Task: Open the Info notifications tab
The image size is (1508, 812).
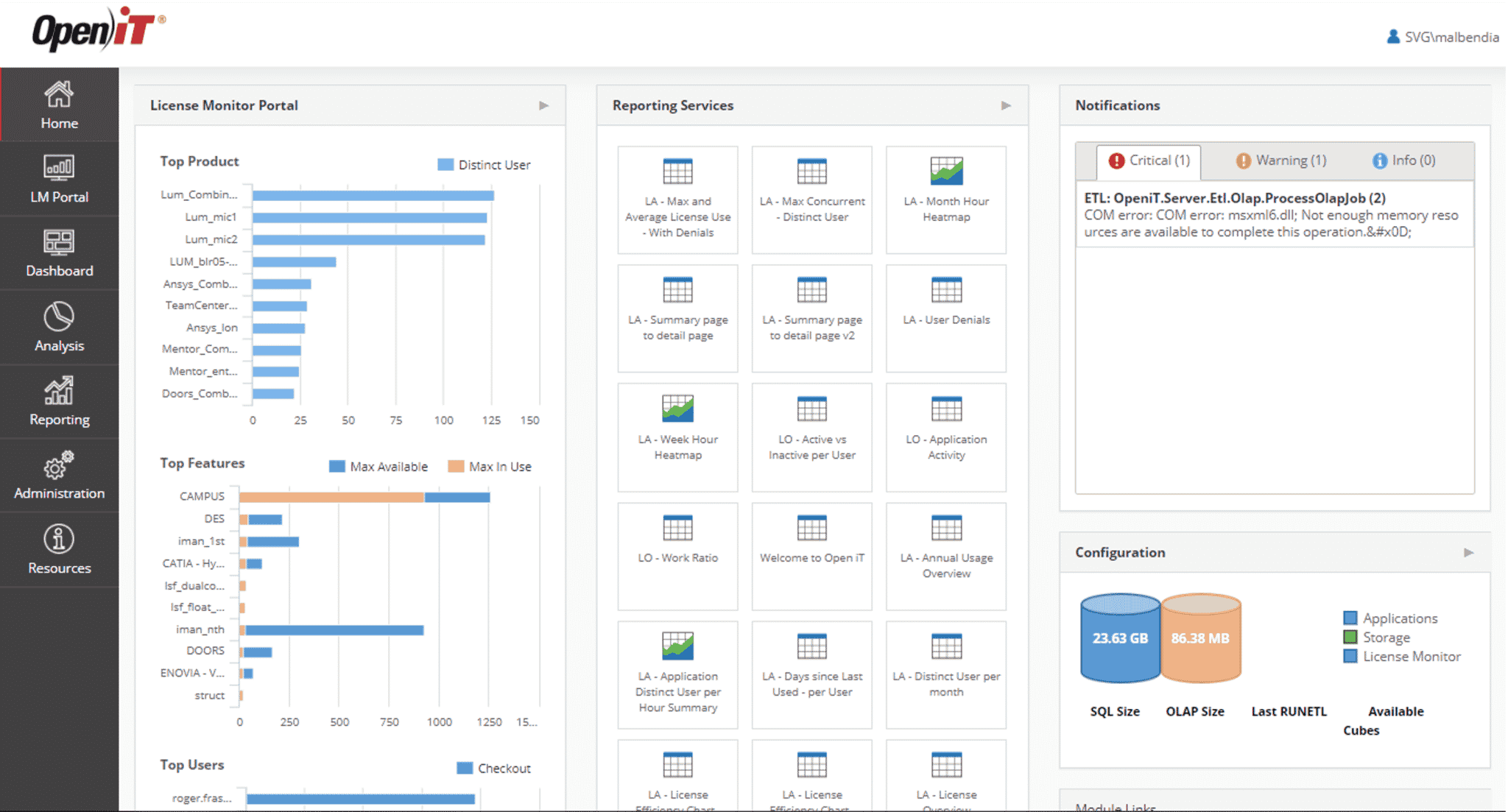Action: [x=1403, y=160]
